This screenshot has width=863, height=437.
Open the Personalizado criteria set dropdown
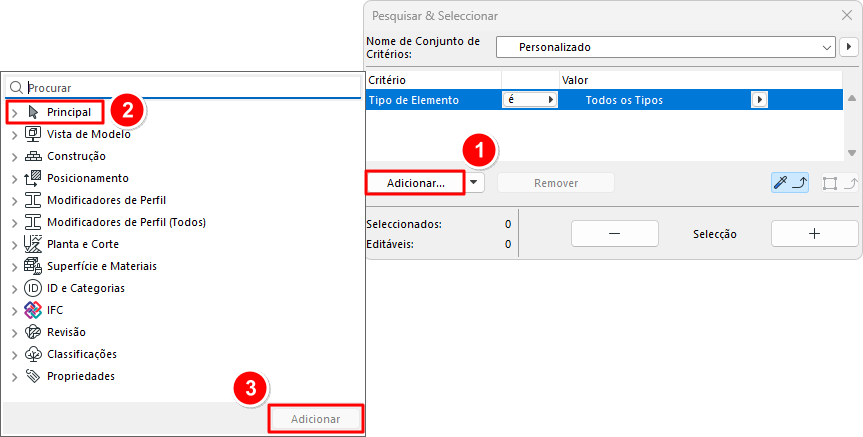(665, 47)
